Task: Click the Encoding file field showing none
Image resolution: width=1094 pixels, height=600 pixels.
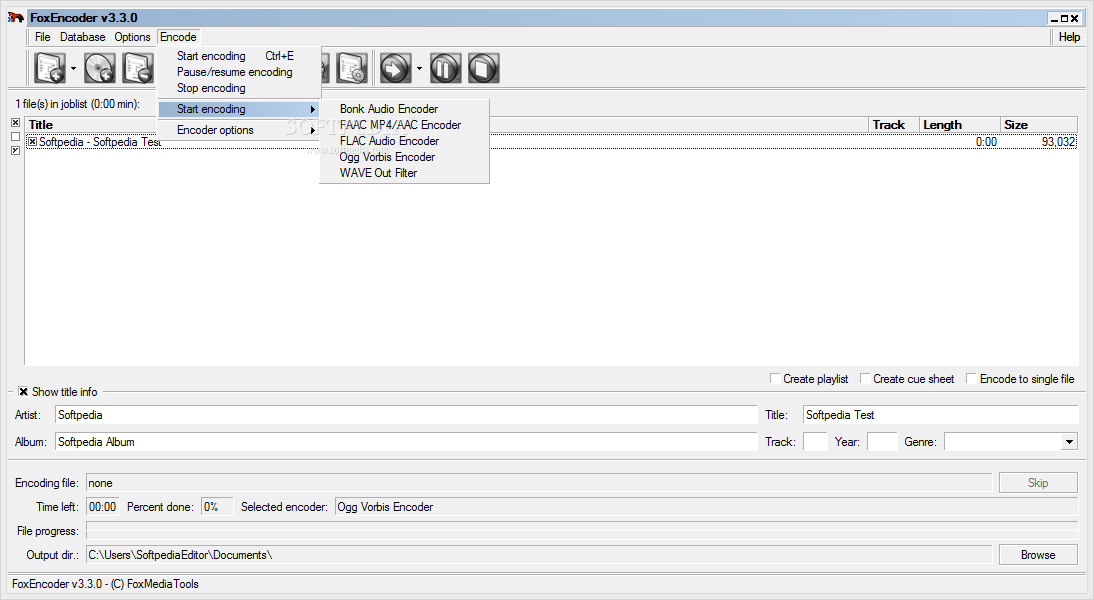Action: (x=539, y=483)
